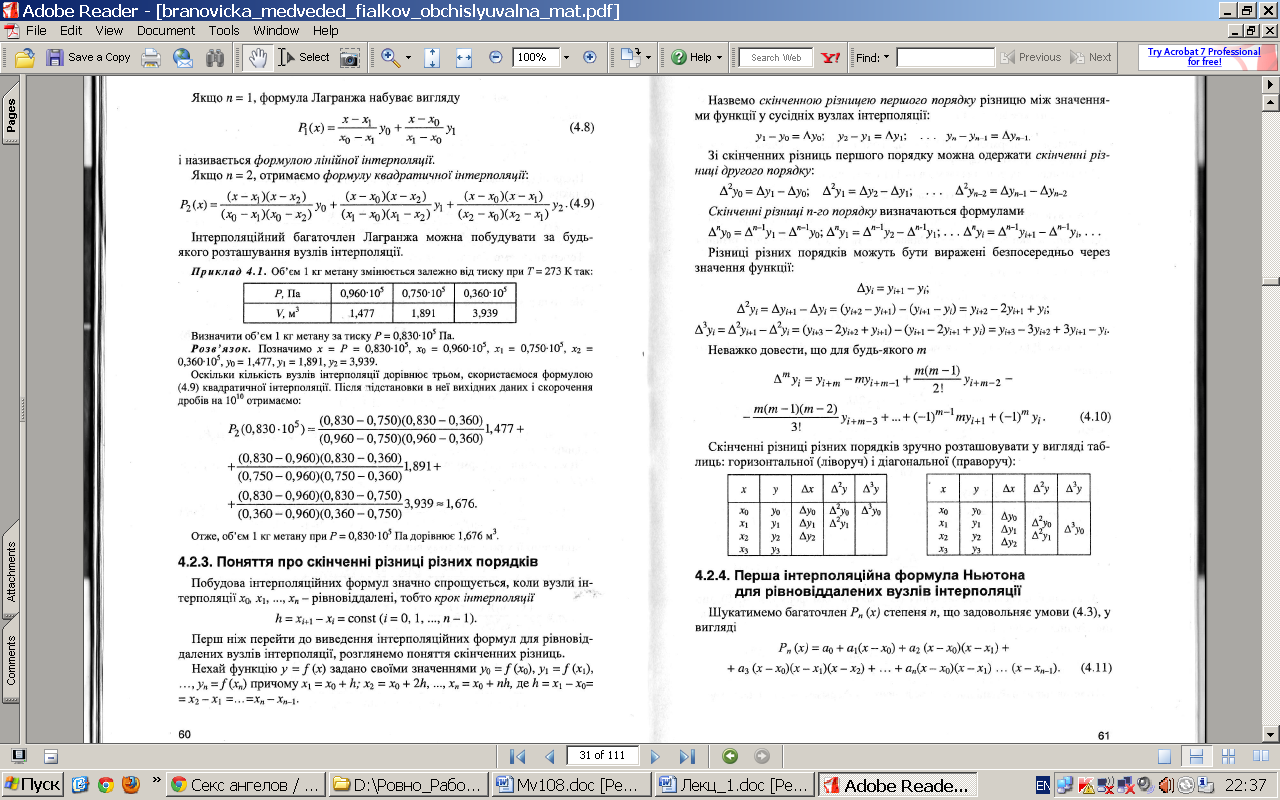Click the Find text input box
This screenshot has height=800, width=1280.
click(x=945, y=57)
